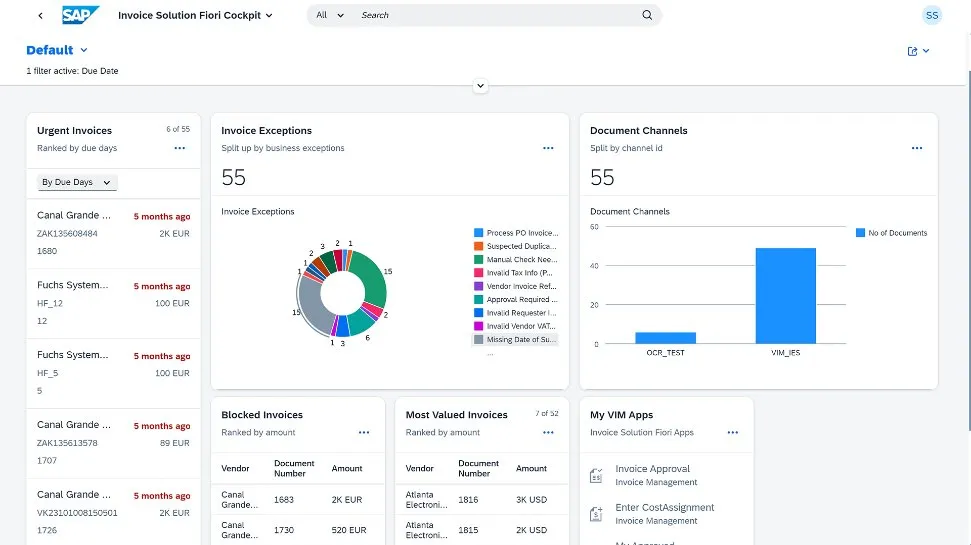Expand the collapsed filter header bar
This screenshot has height=545, width=971.
click(x=481, y=86)
